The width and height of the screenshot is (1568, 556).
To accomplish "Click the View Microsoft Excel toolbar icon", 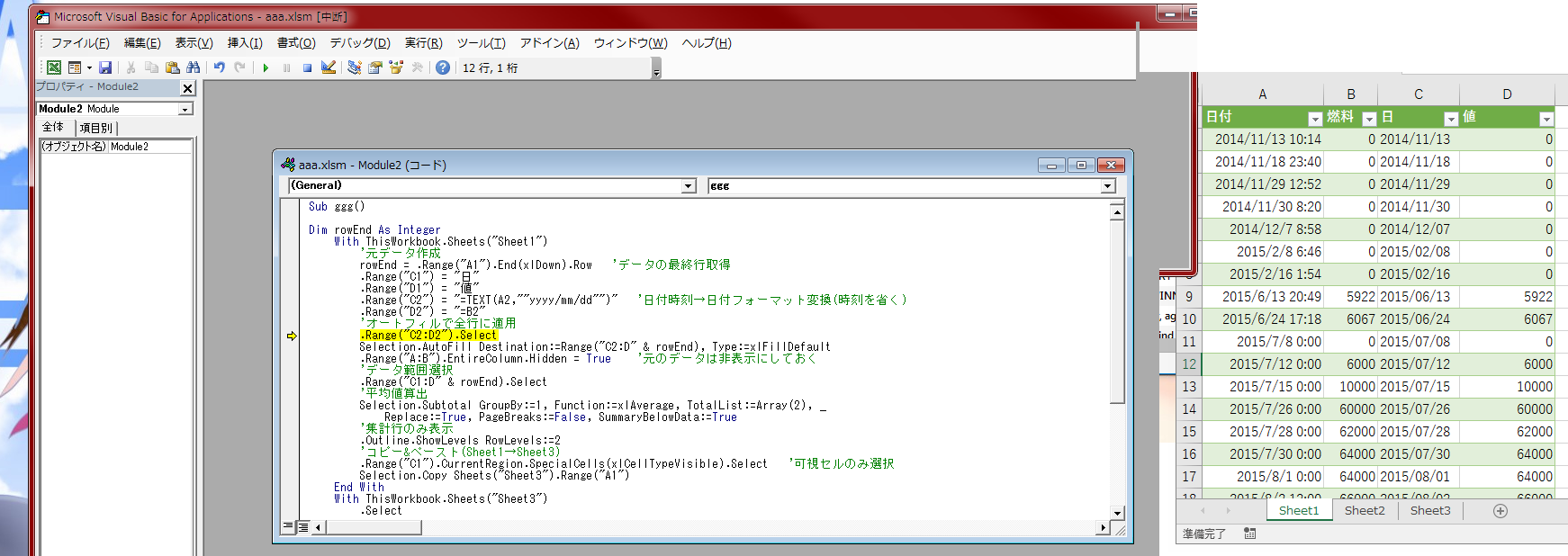I will coord(54,67).
